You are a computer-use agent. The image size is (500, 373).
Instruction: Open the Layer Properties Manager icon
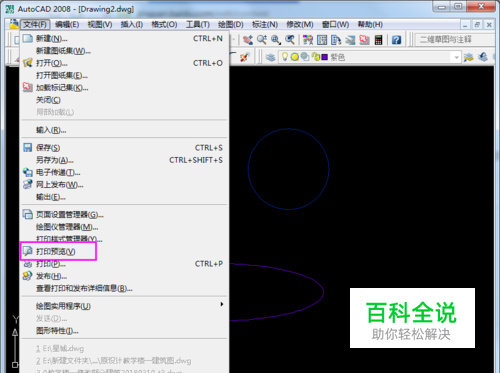[270, 57]
